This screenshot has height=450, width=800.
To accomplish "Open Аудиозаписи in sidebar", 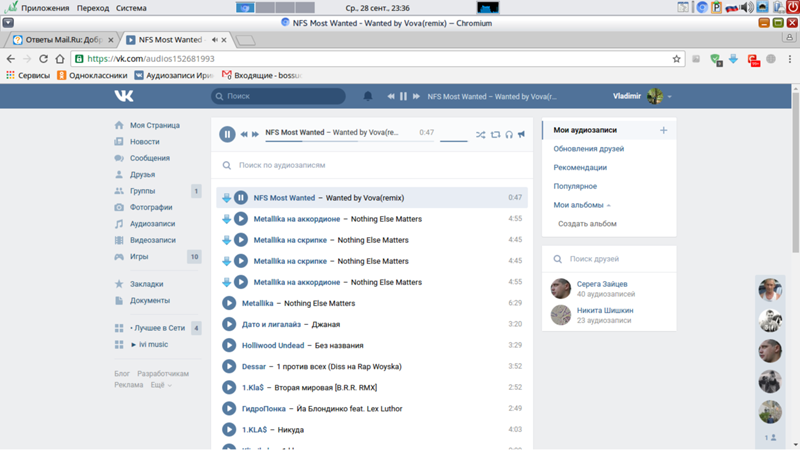I will coord(153,223).
